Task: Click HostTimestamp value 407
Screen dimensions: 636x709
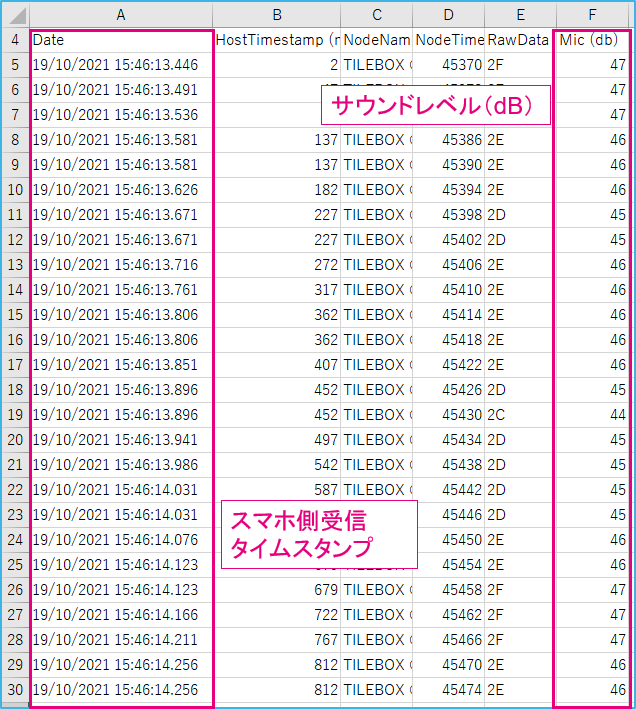Action: coord(277,365)
